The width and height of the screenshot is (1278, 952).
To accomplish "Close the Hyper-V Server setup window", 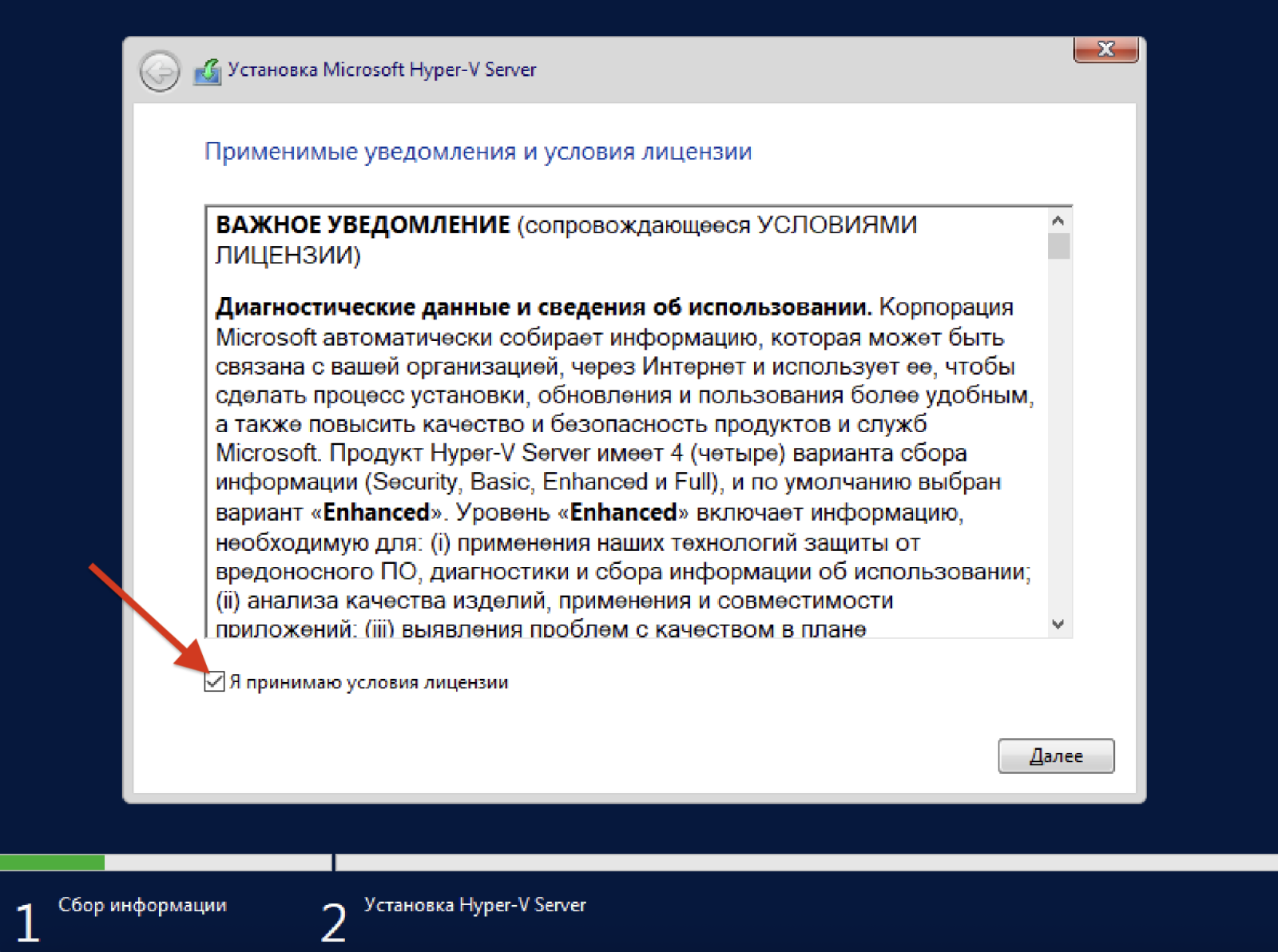I will (x=1105, y=50).
